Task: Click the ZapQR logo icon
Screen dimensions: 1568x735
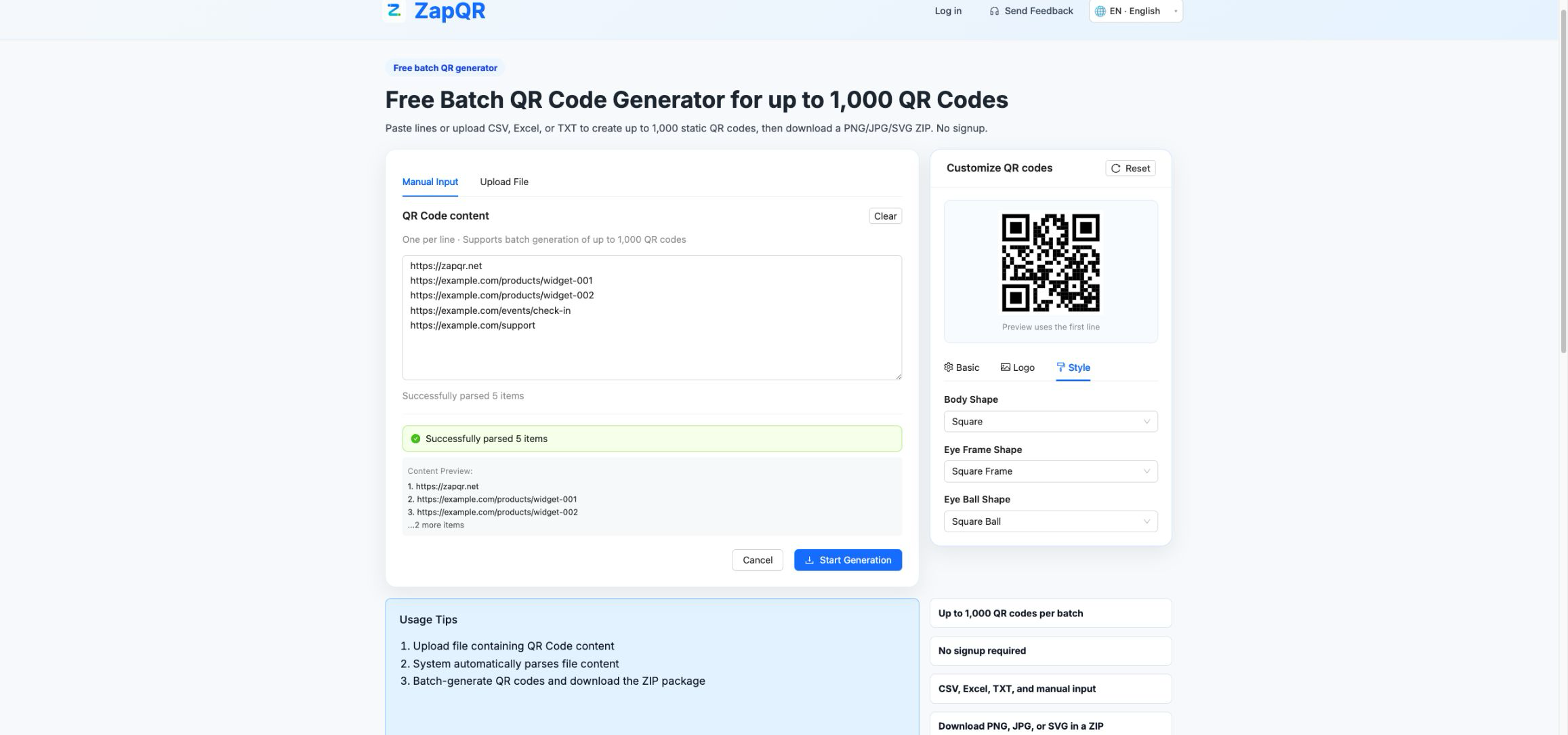Action: [x=394, y=10]
